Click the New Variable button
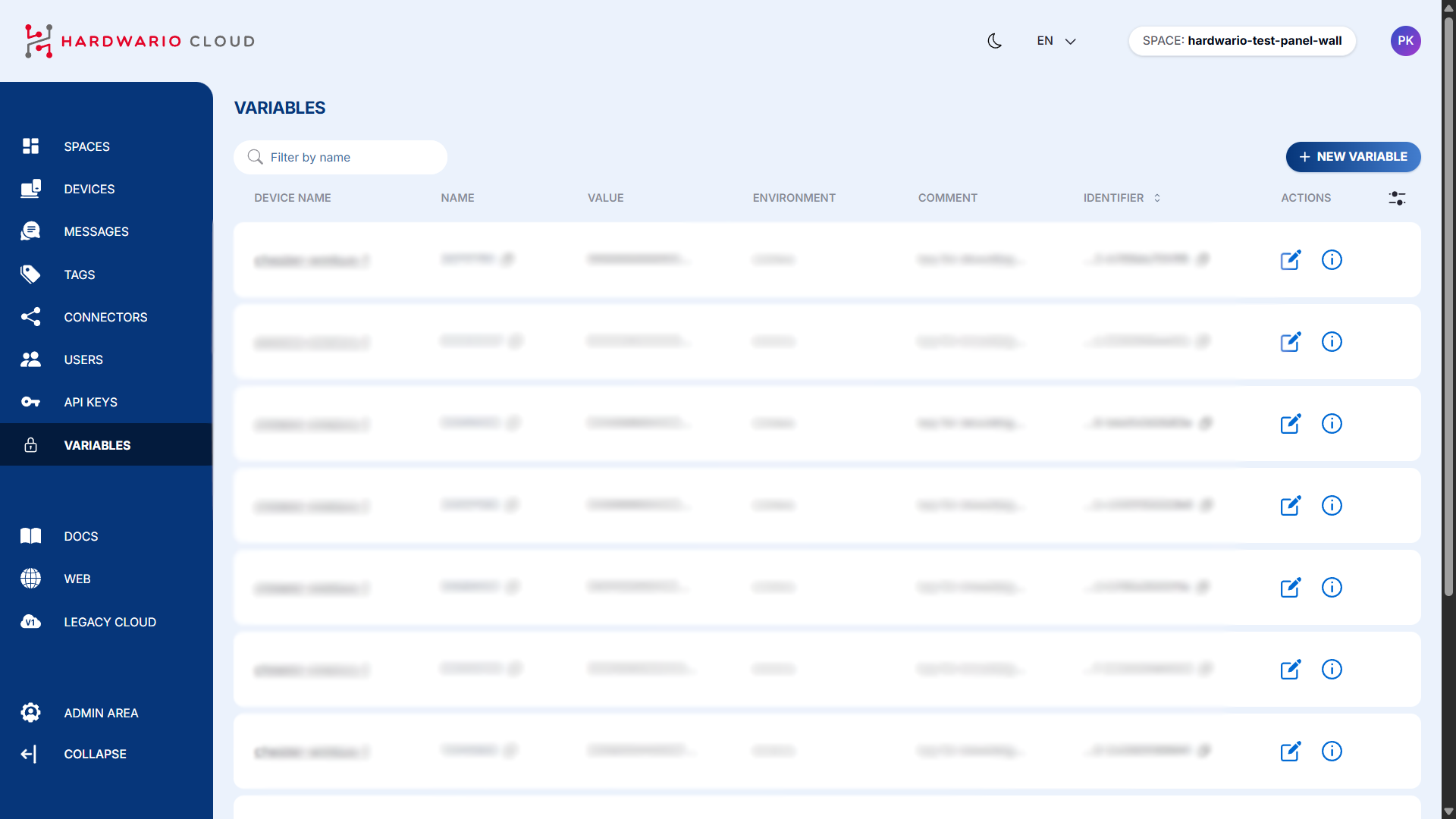 1353,157
